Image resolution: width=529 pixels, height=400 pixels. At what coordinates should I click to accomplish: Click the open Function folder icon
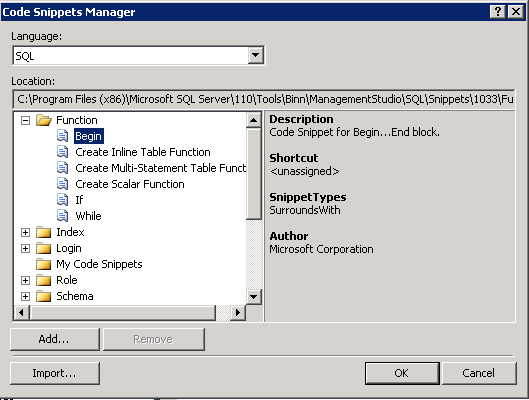(x=44, y=120)
